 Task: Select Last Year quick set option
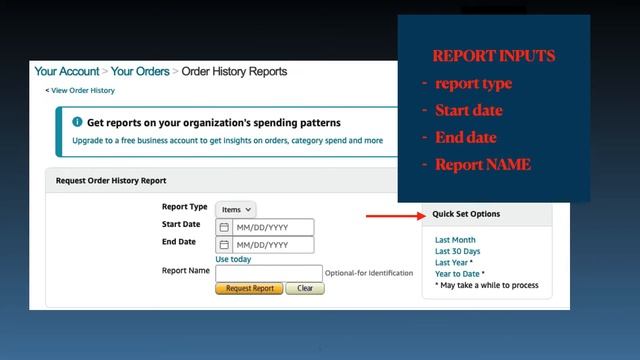tap(451, 262)
